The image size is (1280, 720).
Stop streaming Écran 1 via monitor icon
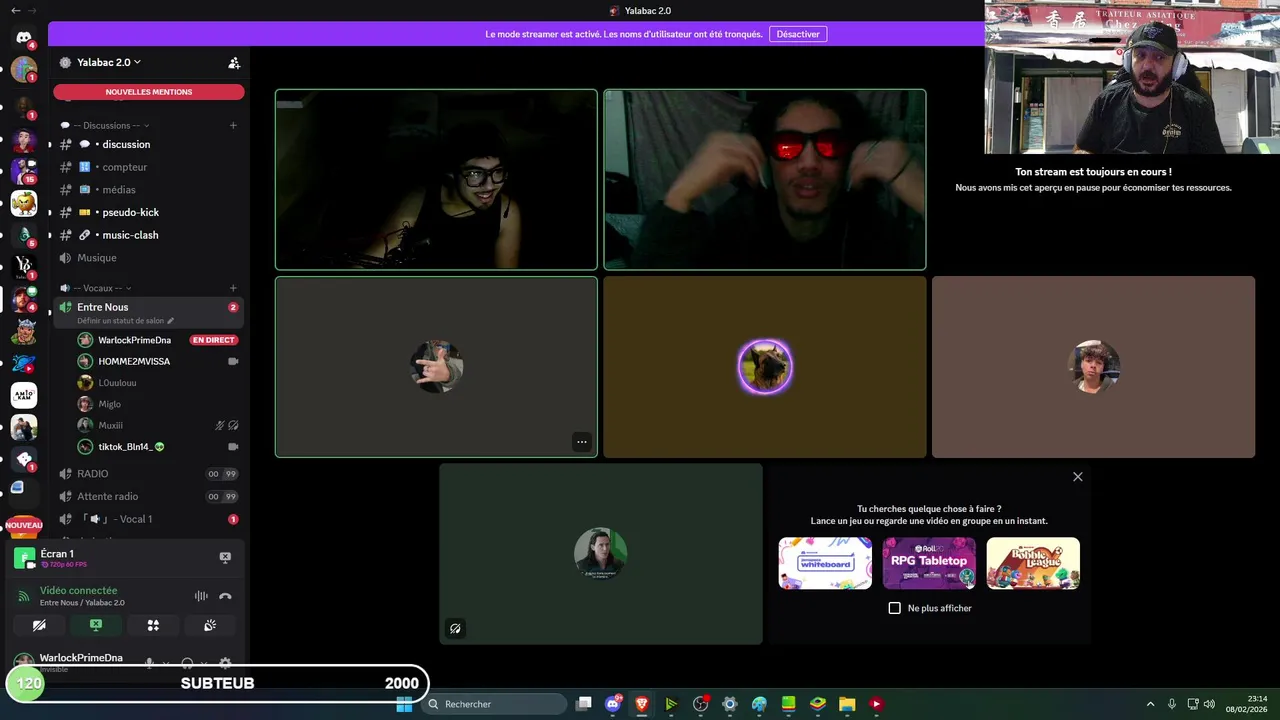click(225, 557)
